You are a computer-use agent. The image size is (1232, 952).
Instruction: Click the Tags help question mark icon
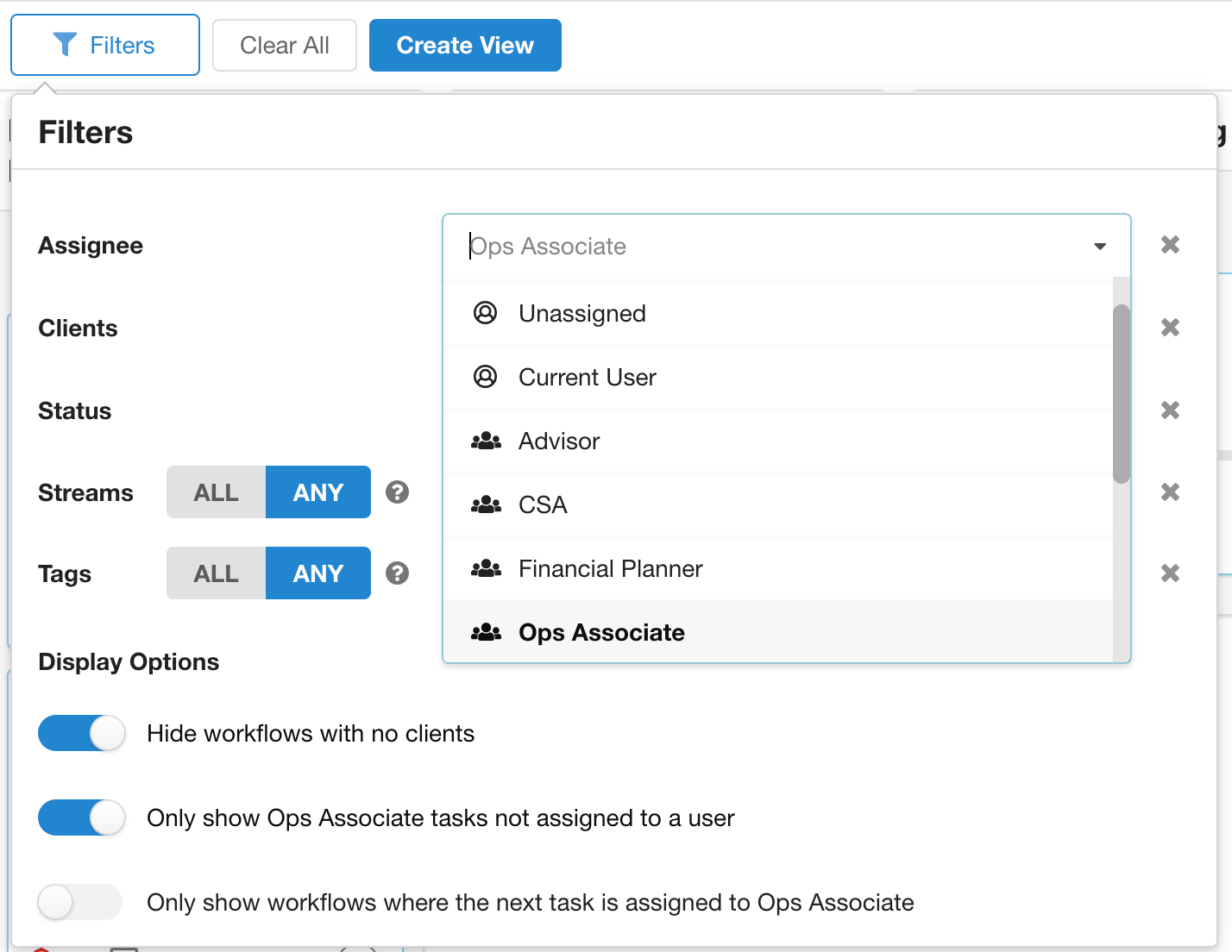397,573
